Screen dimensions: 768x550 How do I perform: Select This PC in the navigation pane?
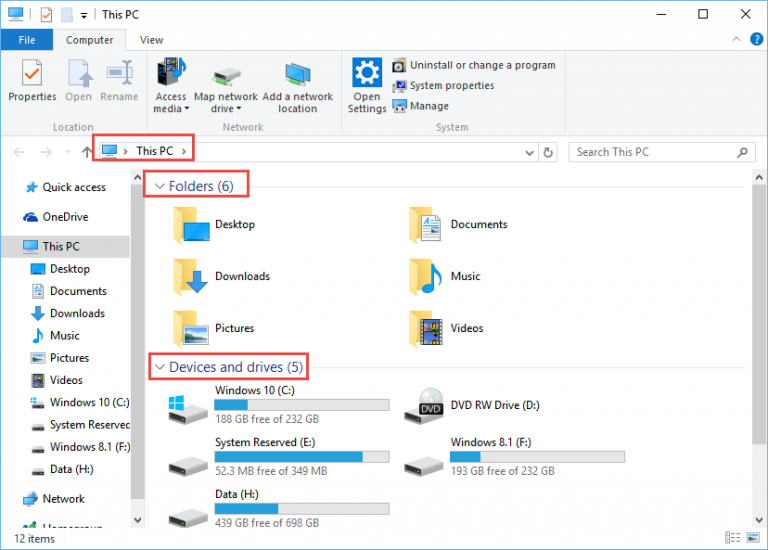[x=65, y=246]
